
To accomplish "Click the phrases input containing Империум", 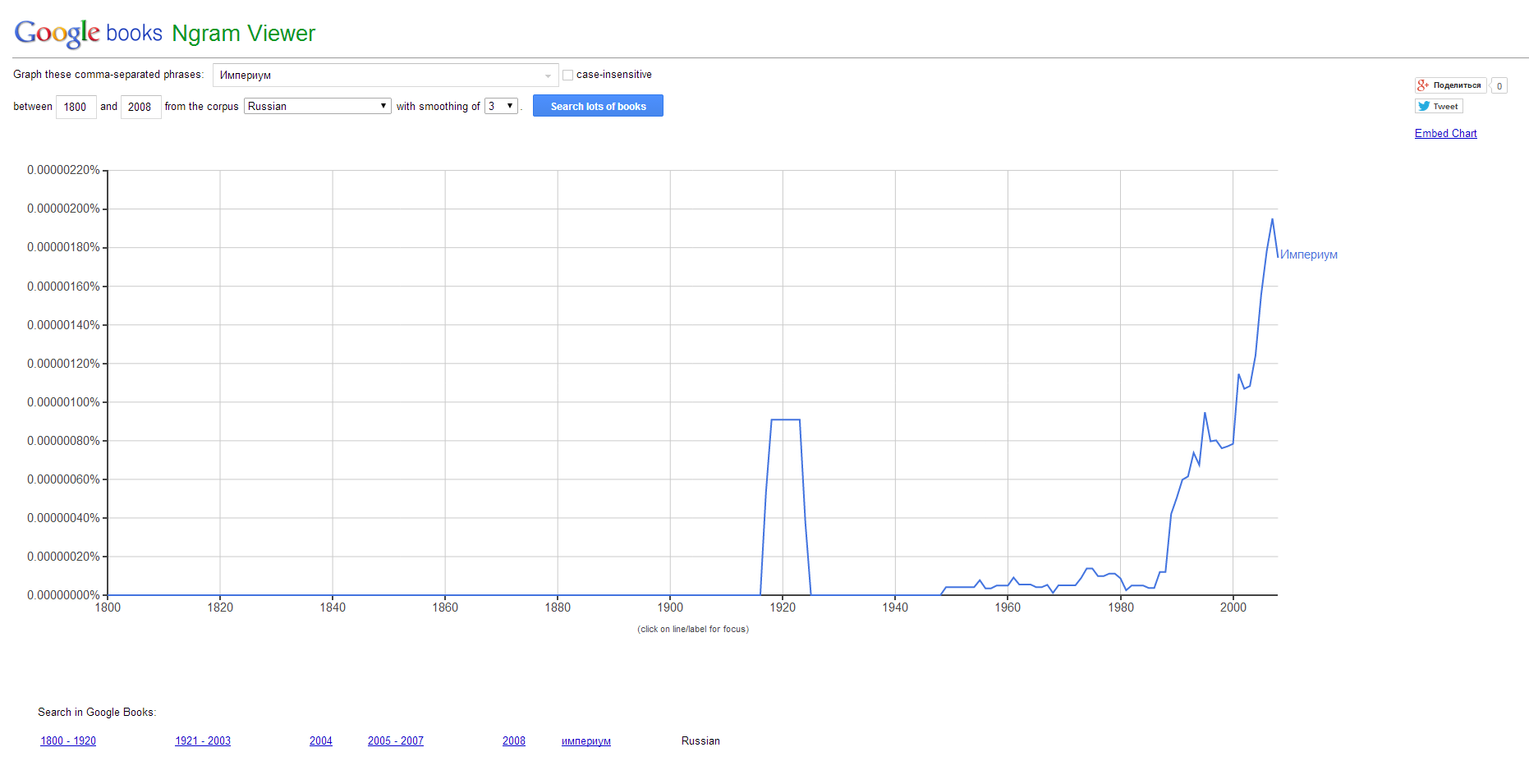I will (x=378, y=76).
